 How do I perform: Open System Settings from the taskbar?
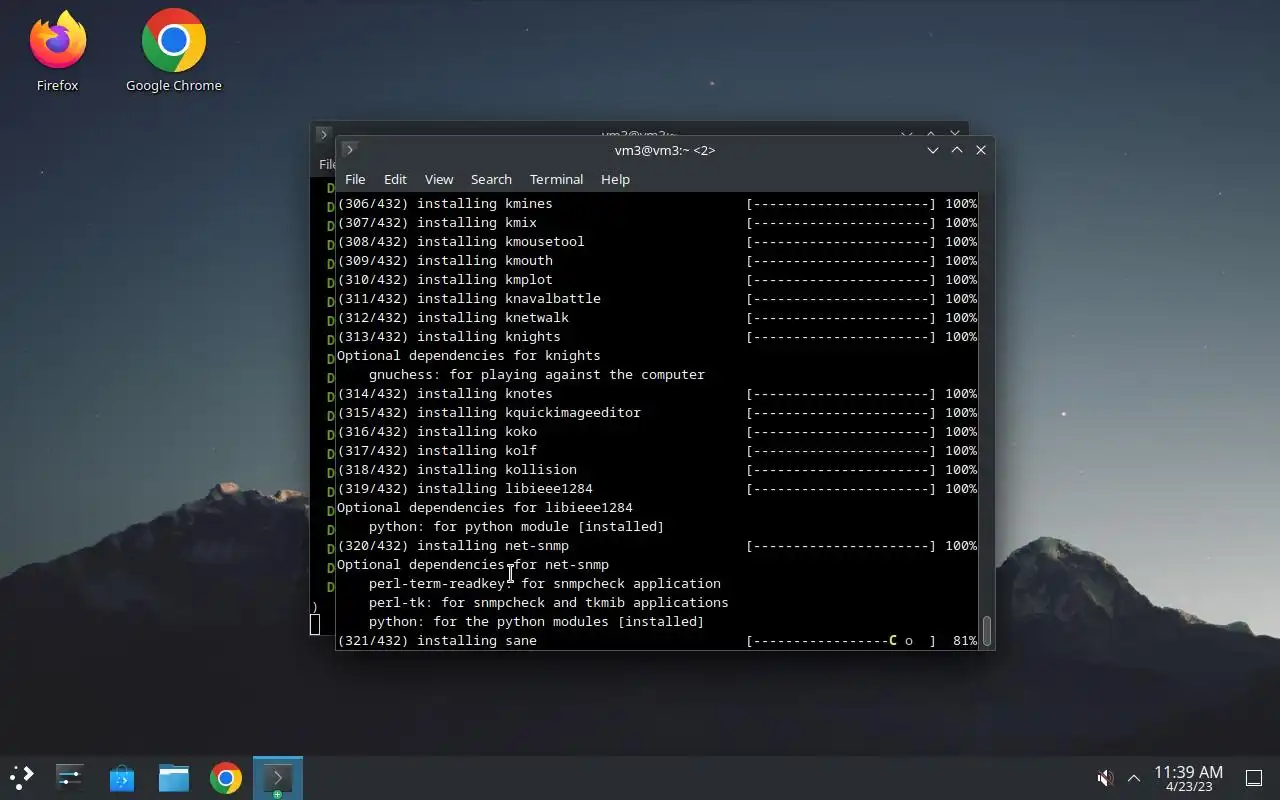(69, 778)
